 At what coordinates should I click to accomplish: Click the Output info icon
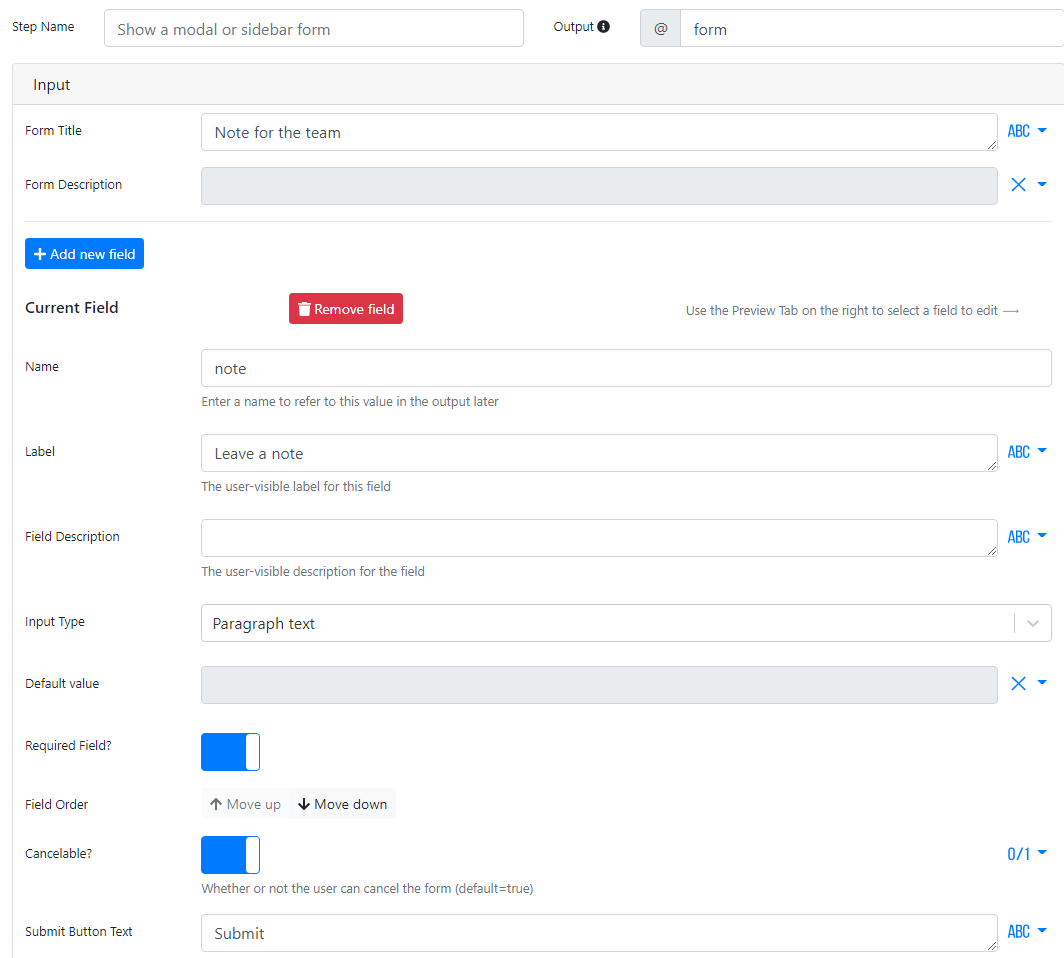pos(603,26)
